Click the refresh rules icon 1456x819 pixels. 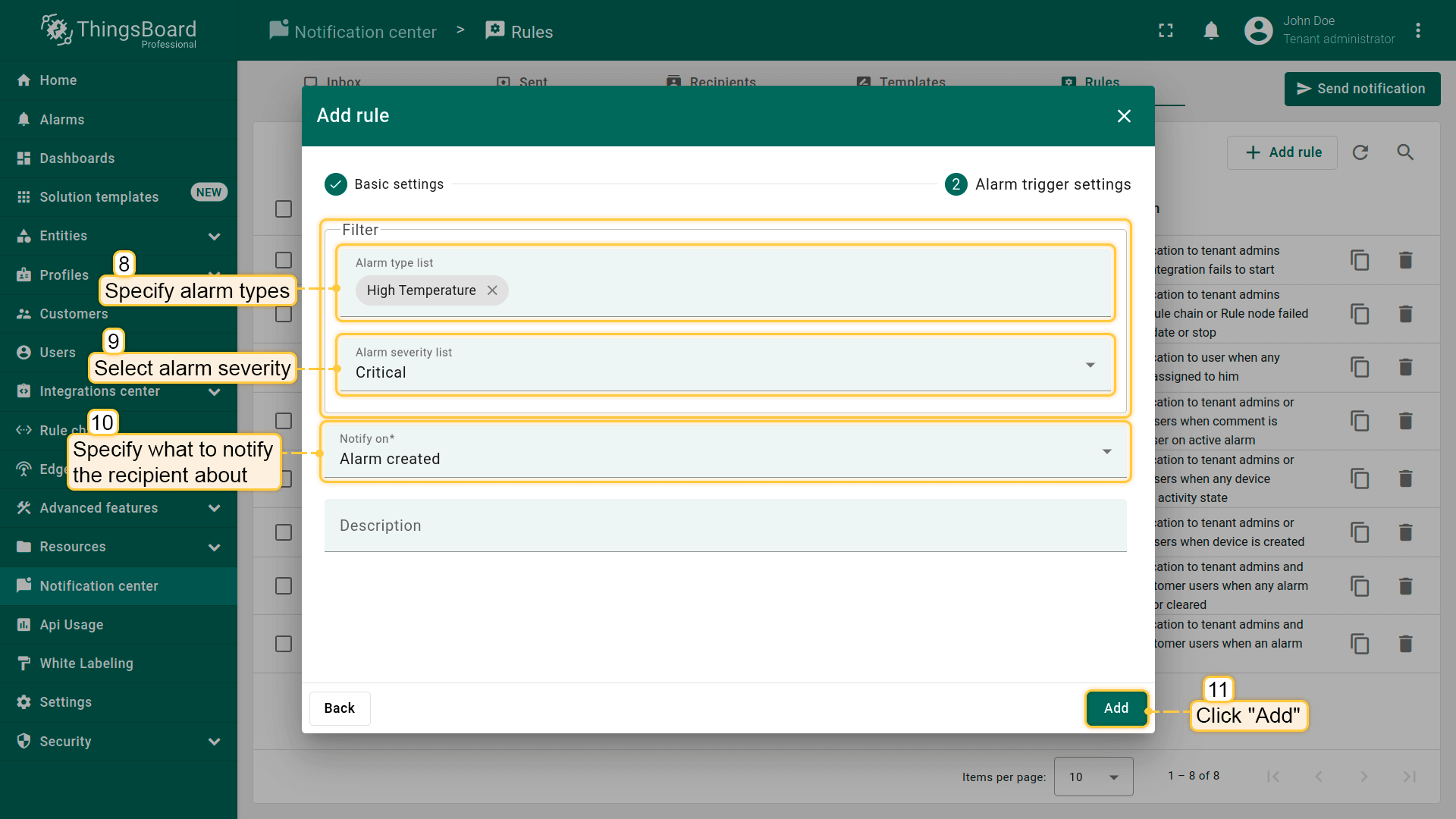coord(1360,152)
